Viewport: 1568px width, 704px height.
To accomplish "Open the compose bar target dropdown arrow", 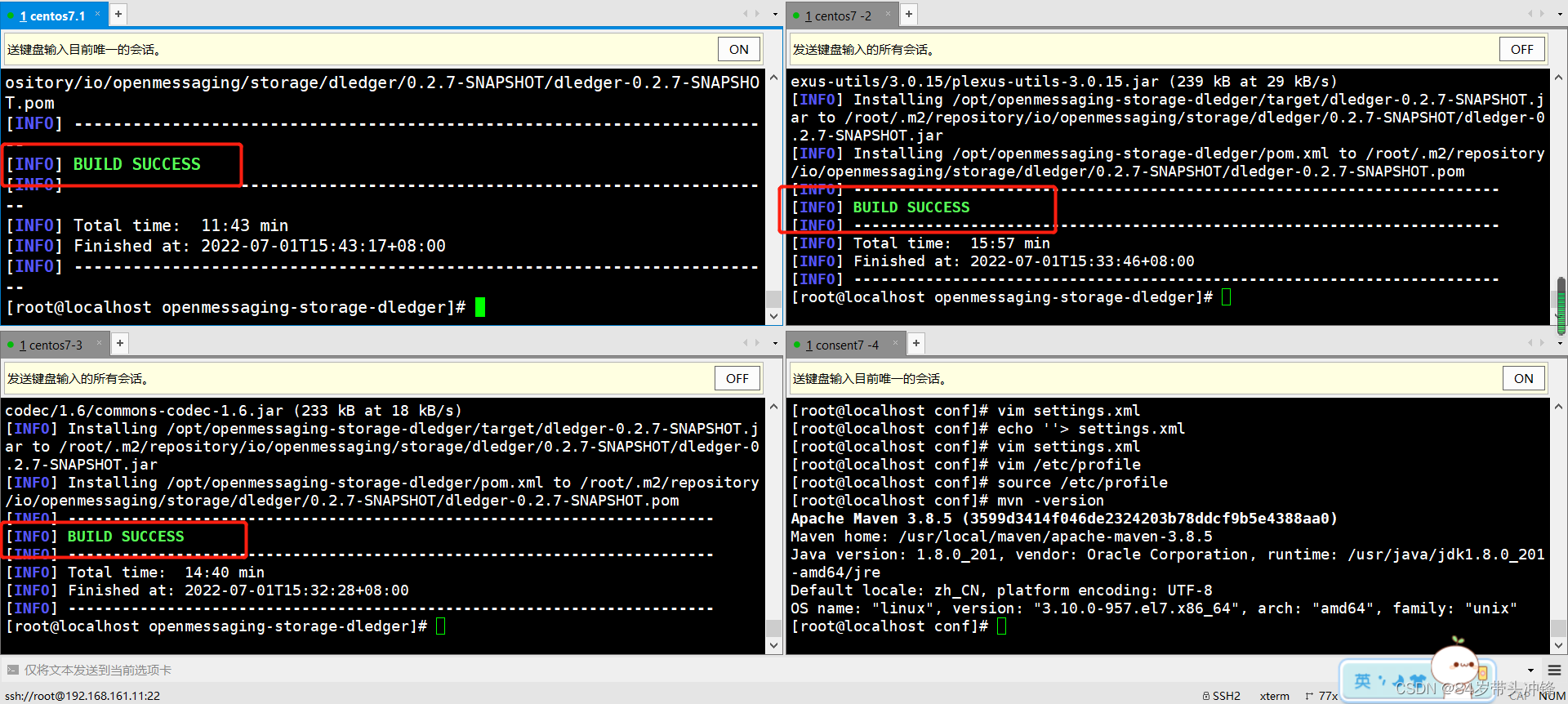I will coord(1530,671).
